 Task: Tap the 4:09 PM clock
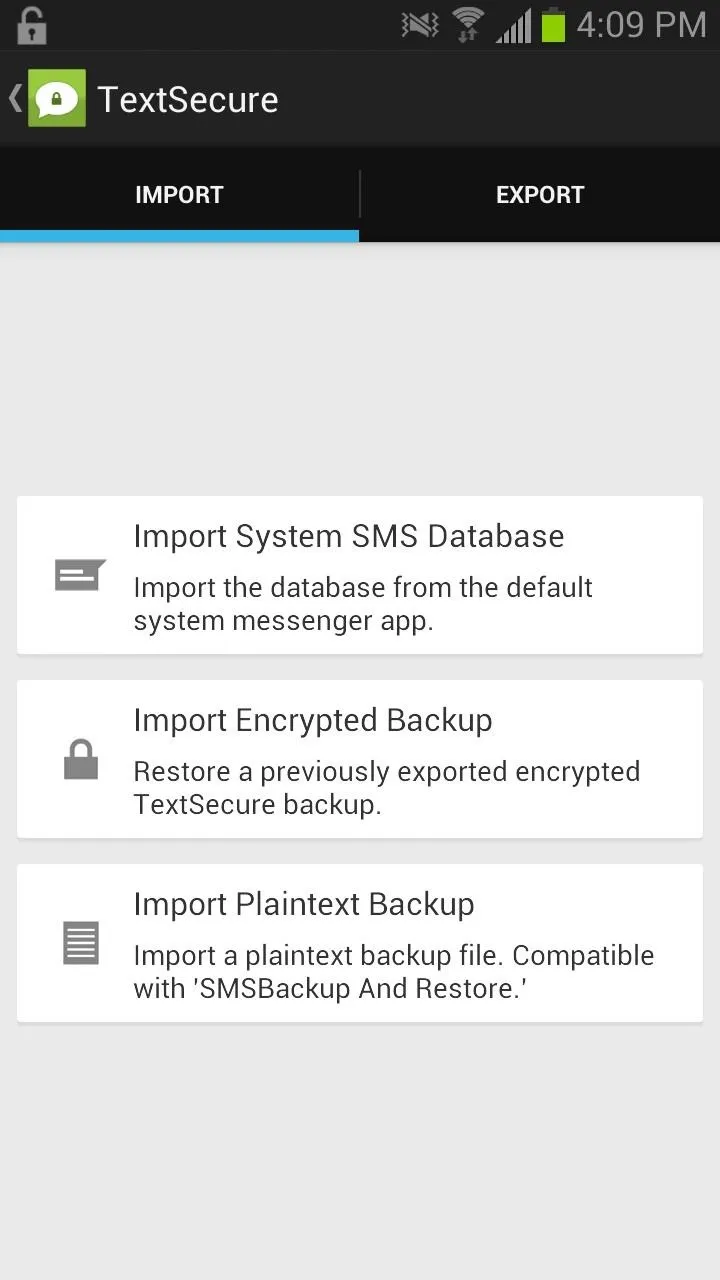pos(641,25)
